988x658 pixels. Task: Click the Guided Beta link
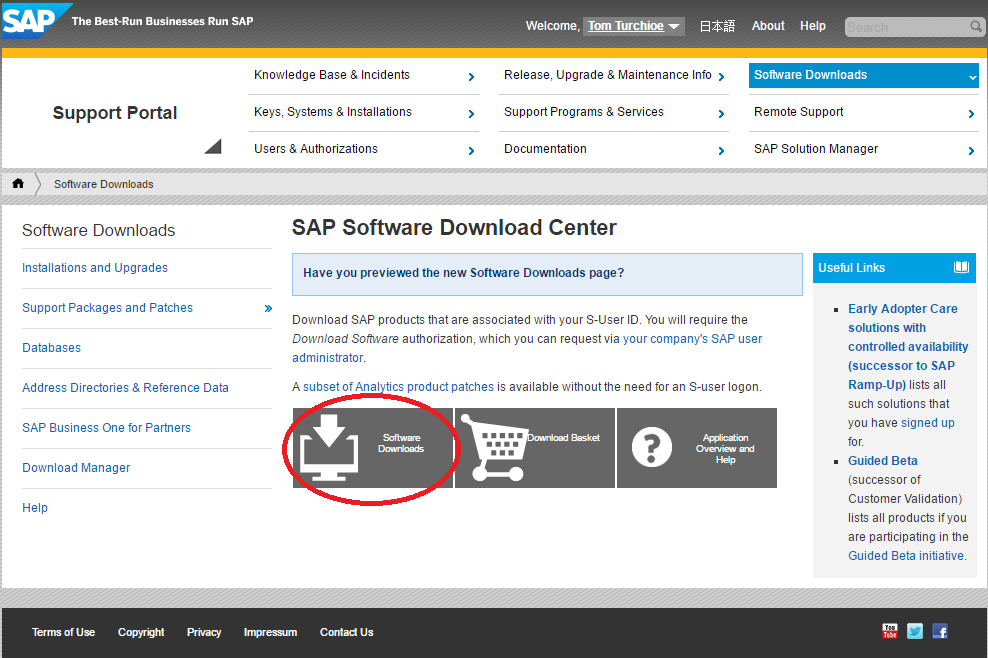click(x=883, y=461)
